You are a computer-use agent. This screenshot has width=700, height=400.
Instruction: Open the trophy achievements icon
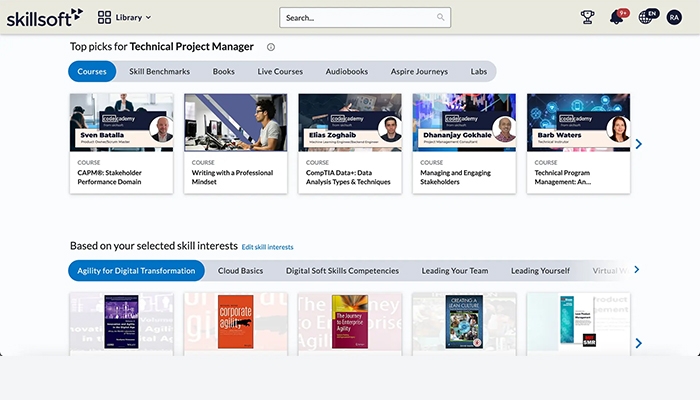[588, 17]
